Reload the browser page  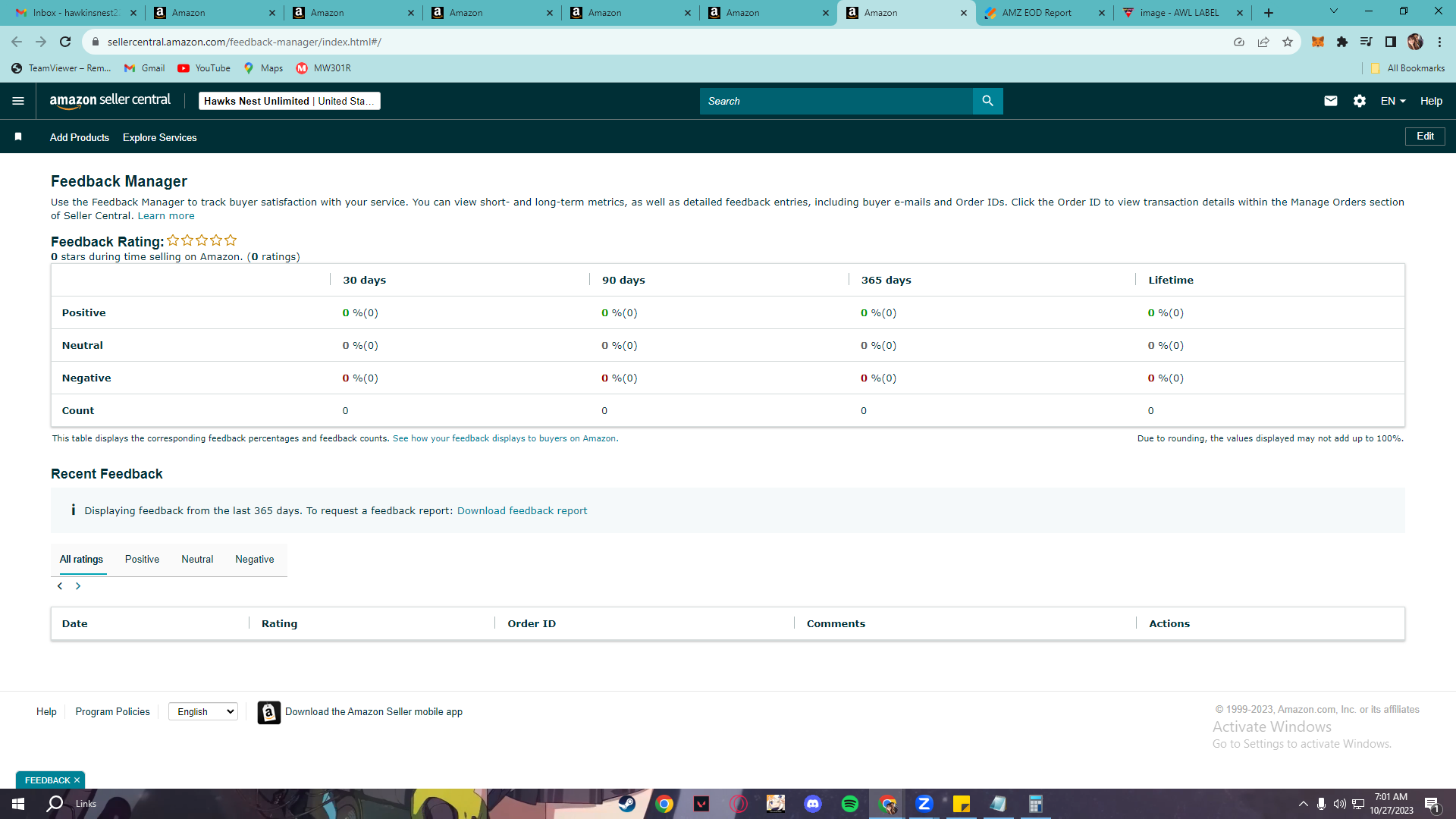coord(65,42)
